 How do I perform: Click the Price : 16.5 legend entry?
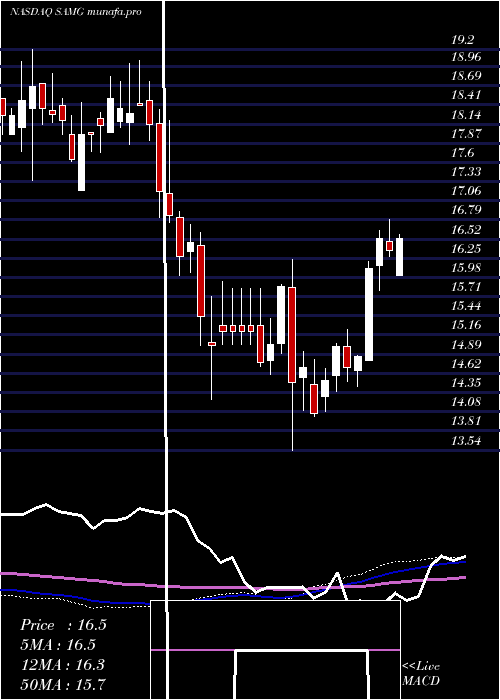[63, 625]
